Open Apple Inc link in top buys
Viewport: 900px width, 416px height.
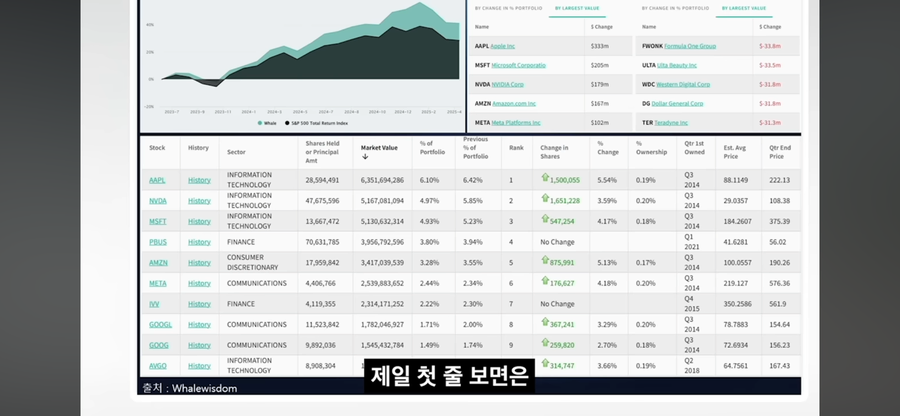[503, 46]
